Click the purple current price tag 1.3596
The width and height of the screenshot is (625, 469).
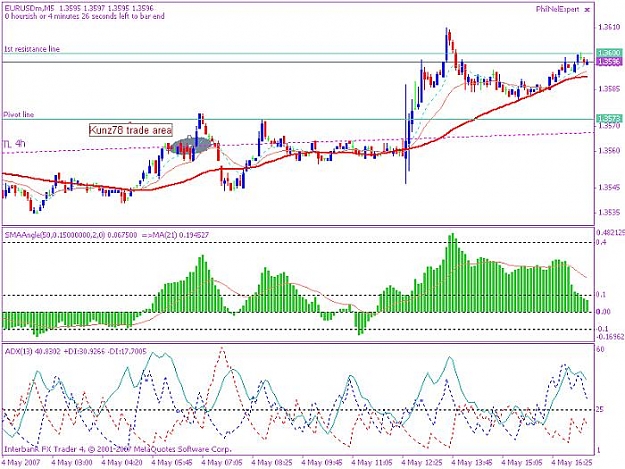[609, 62]
